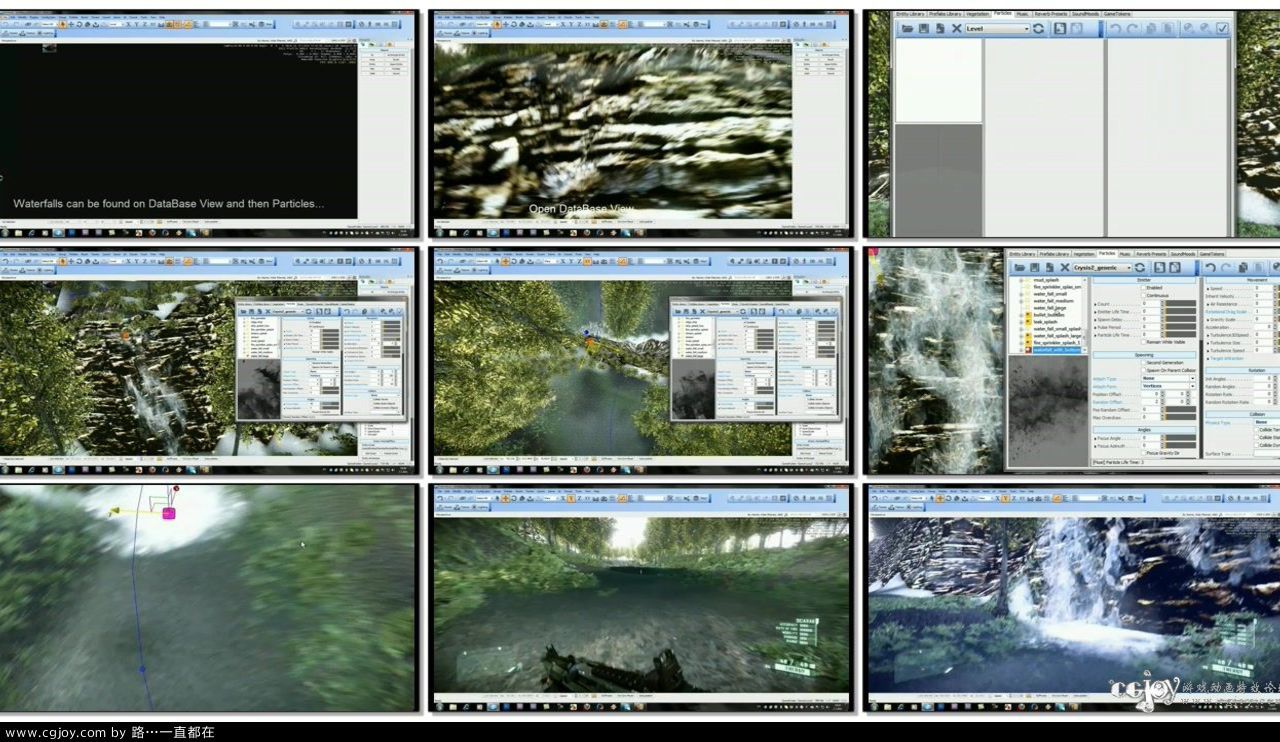The width and height of the screenshot is (1280, 742).
Task: Select water_fall_large in particle tree
Action: (1050, 308)
